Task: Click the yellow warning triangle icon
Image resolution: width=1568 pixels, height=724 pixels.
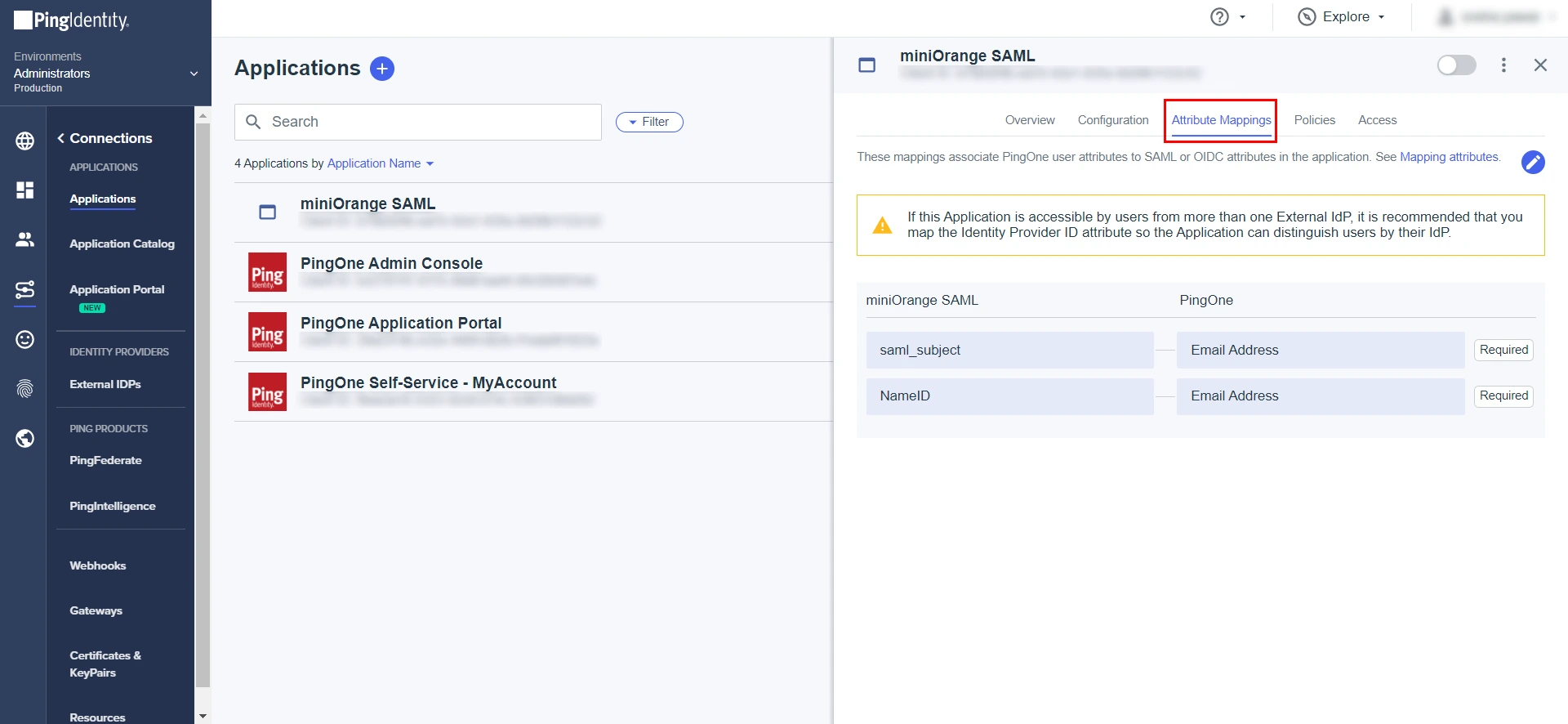Action: [883, 226]
